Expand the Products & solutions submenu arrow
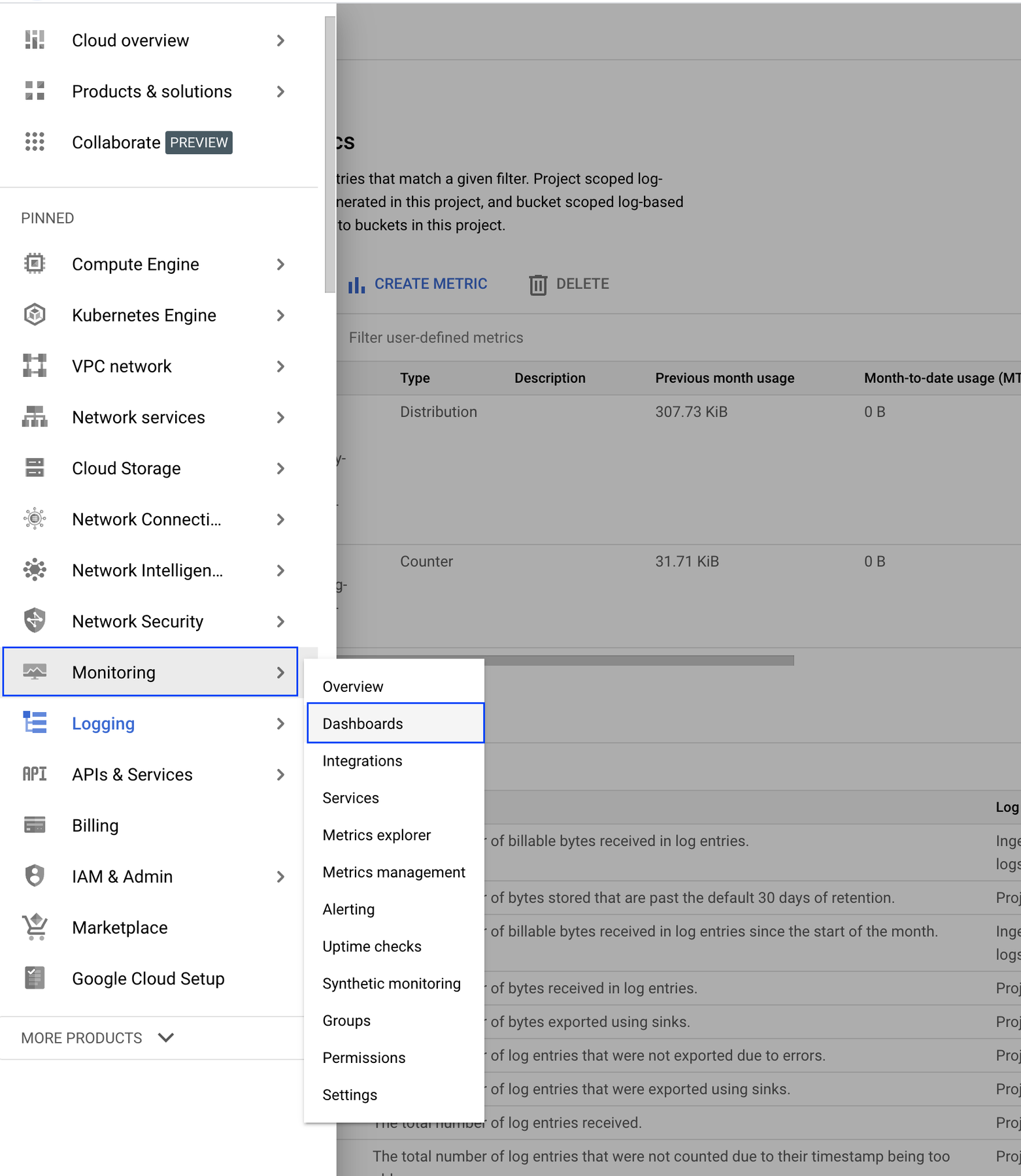This screenshot has width=1021, height=1176. tap(280, 91)
